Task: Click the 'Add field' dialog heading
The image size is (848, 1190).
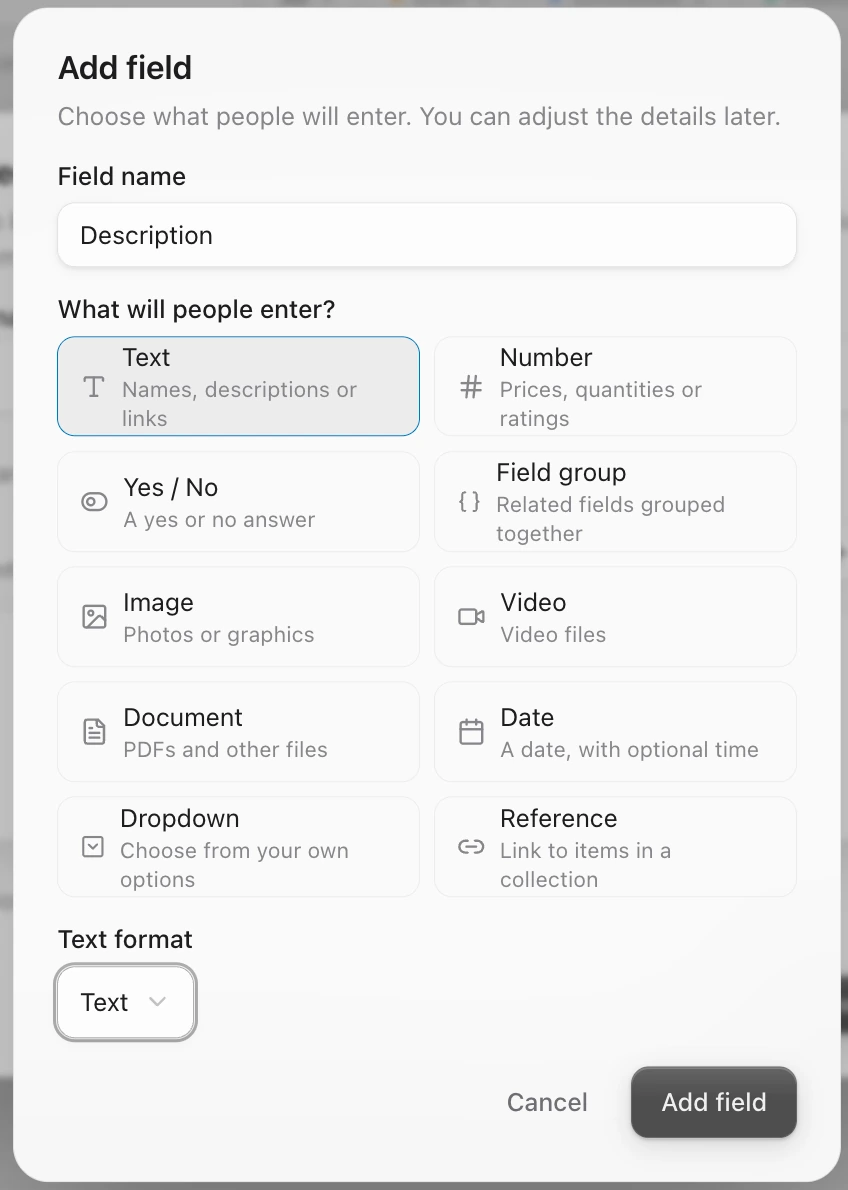Action: (x=125, y=68)
